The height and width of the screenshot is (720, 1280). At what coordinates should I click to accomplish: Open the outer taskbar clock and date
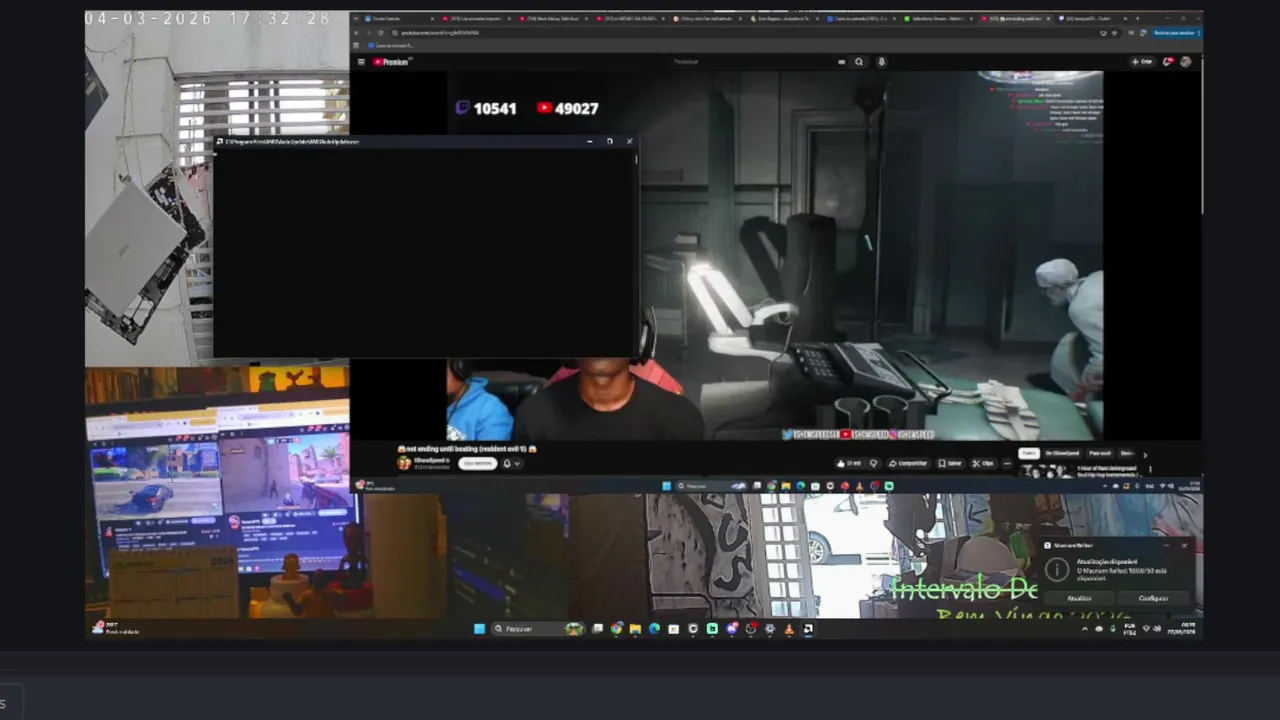pyautogui.click(x=1182, y=629)
